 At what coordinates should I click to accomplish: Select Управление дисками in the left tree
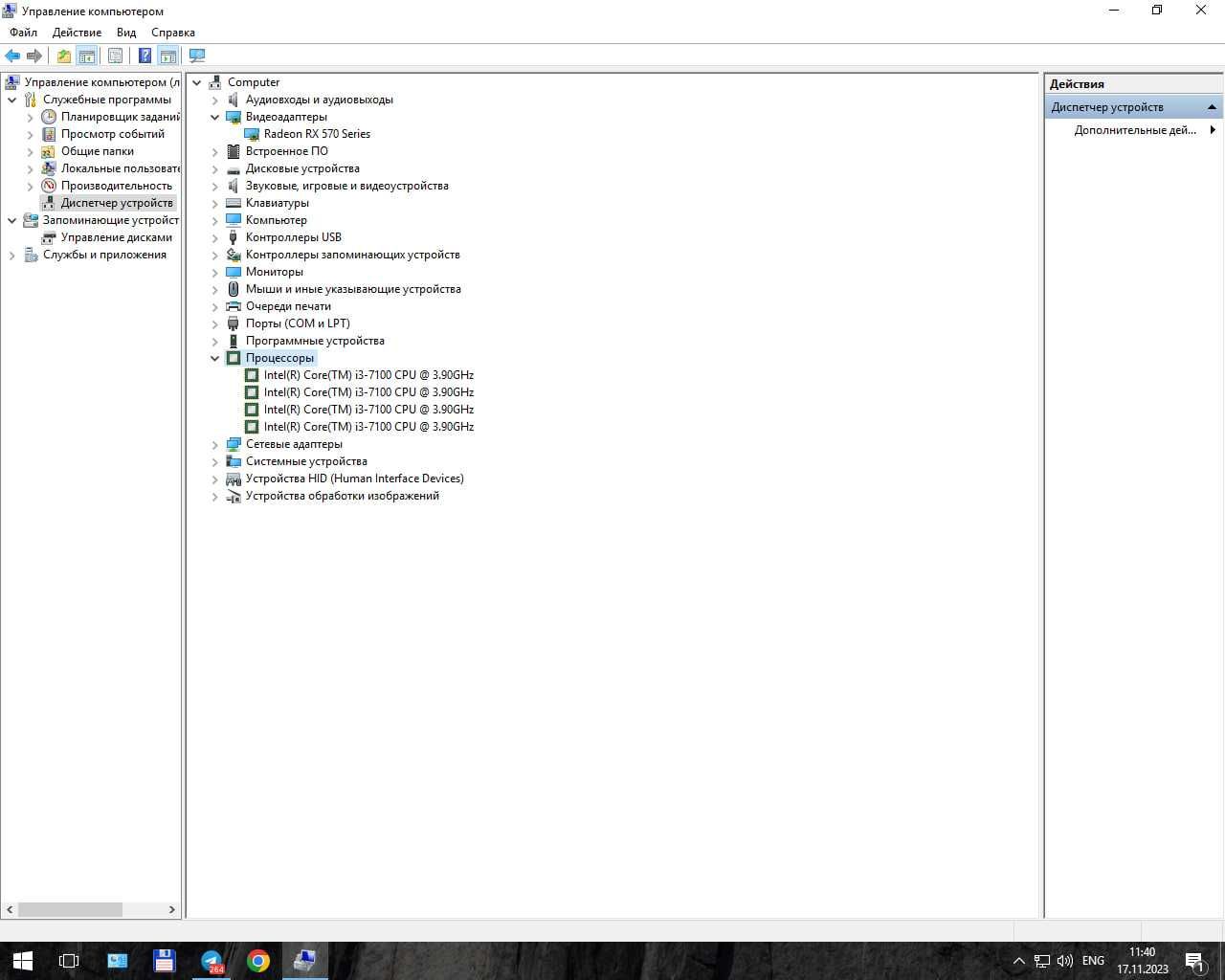(117, 237)
